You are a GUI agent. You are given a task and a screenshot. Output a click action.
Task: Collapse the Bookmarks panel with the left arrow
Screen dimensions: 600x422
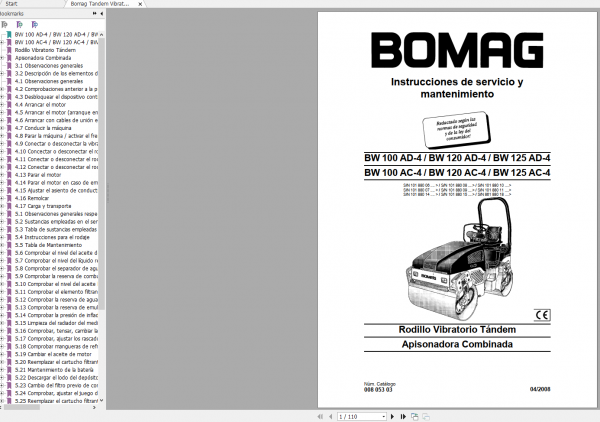click(x=101, y=13)
